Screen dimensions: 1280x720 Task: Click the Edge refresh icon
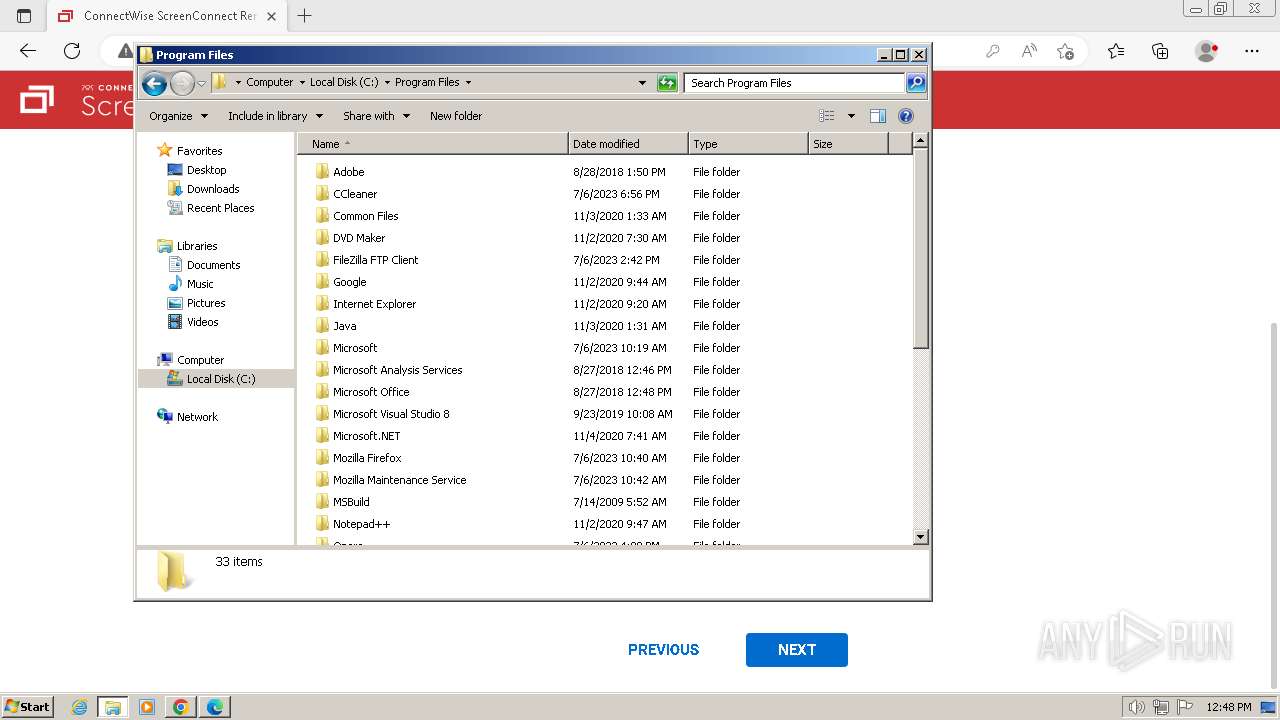72,51
